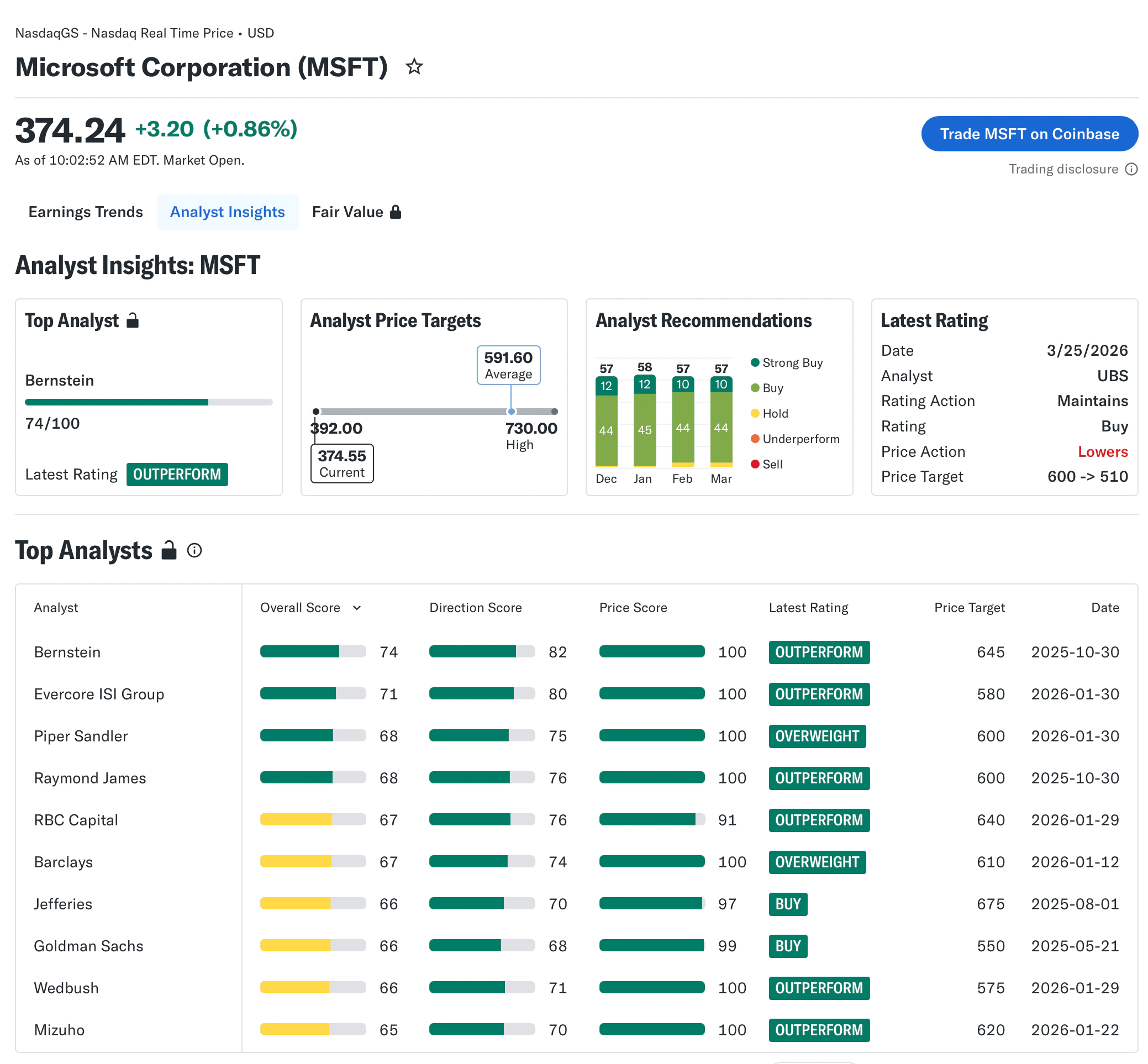Click the Direction Score column header
The width and height of the screenshot is (1148, 1064).
475,608
